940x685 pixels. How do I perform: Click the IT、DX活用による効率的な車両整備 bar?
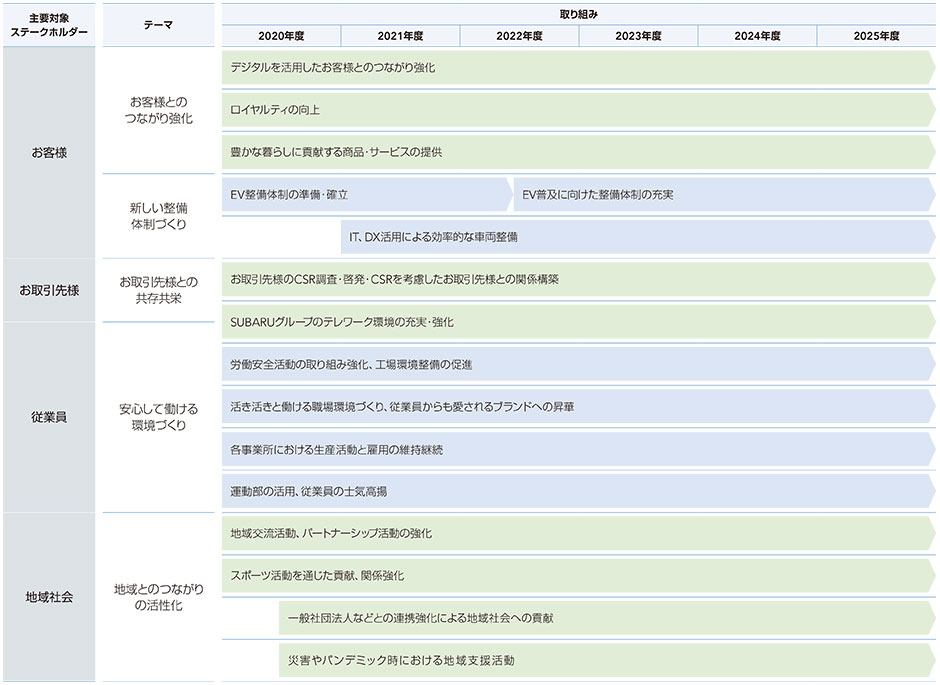coord(638,237)
